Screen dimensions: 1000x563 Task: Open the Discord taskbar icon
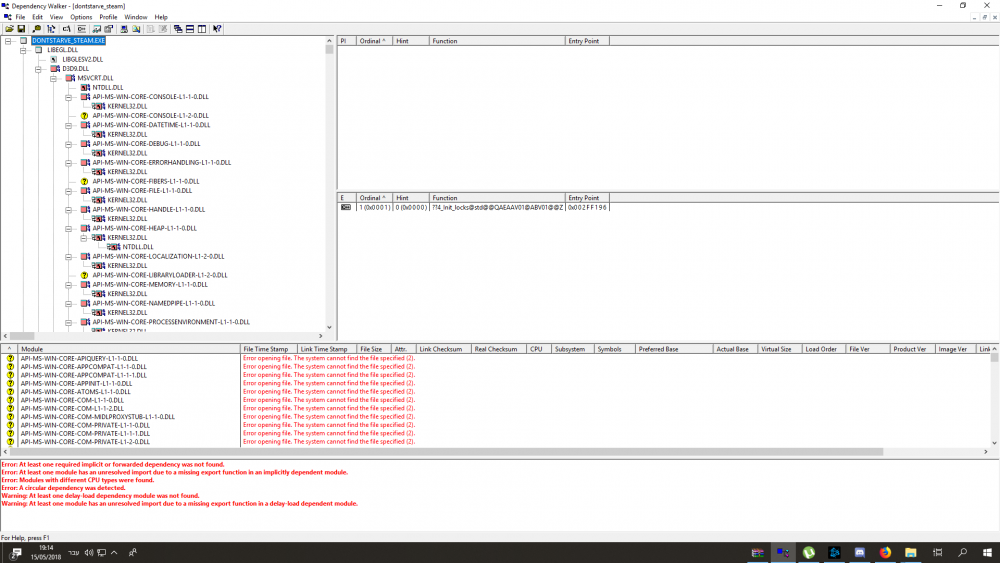[860, 553]
